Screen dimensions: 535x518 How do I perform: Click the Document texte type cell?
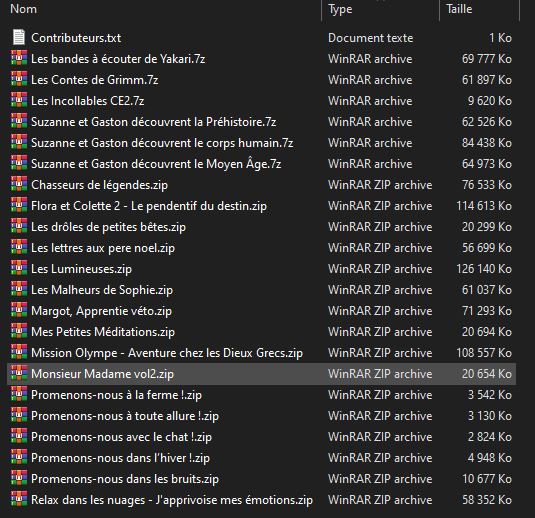[x=371, y=38]
